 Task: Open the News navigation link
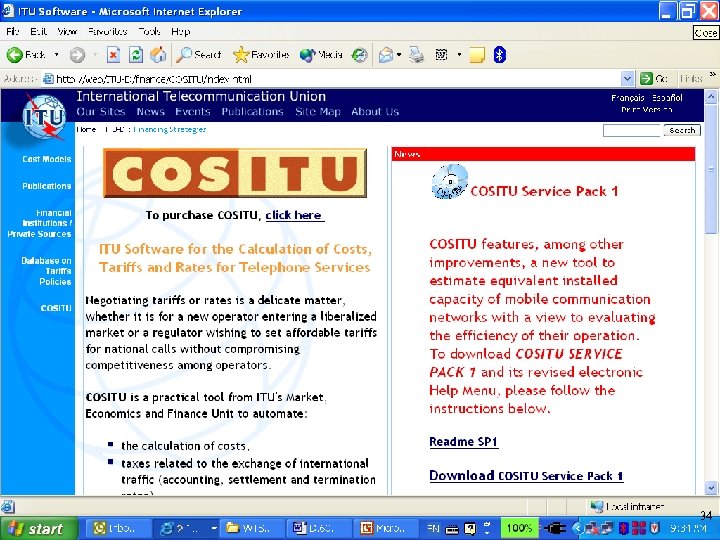click(x=150, y=112)
